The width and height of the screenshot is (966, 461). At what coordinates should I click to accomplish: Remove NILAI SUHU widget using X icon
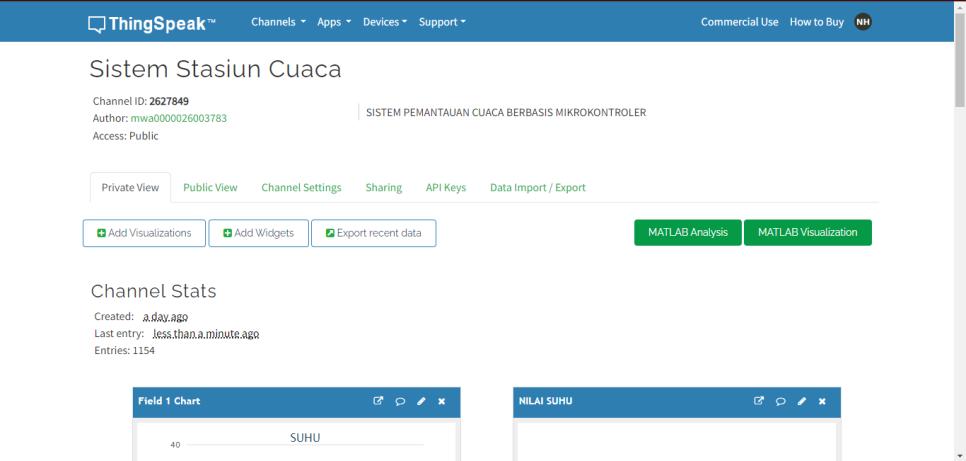(822, 401)
